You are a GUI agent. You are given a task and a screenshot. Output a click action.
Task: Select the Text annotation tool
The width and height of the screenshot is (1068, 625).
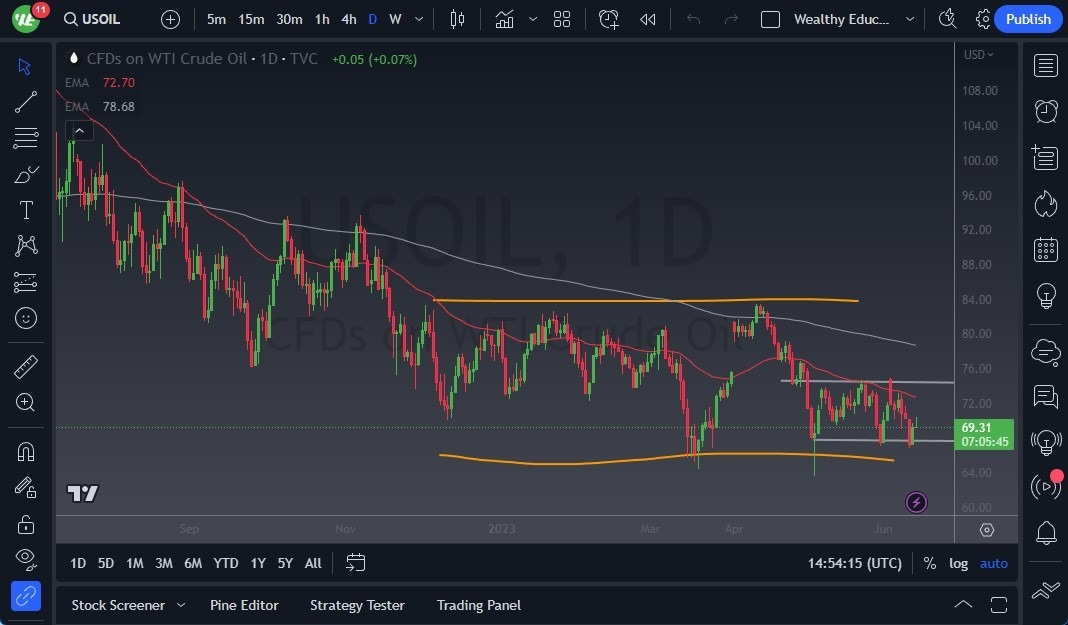(25, 210)
